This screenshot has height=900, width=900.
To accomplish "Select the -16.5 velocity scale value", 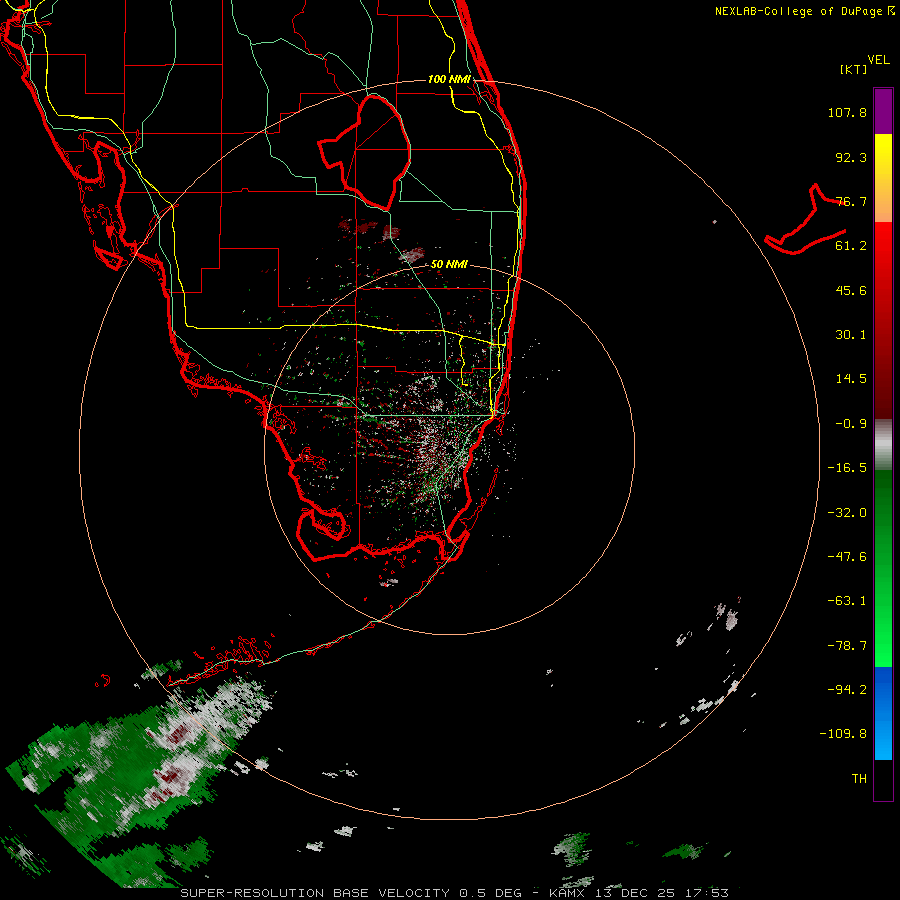I will pos(847,468).
